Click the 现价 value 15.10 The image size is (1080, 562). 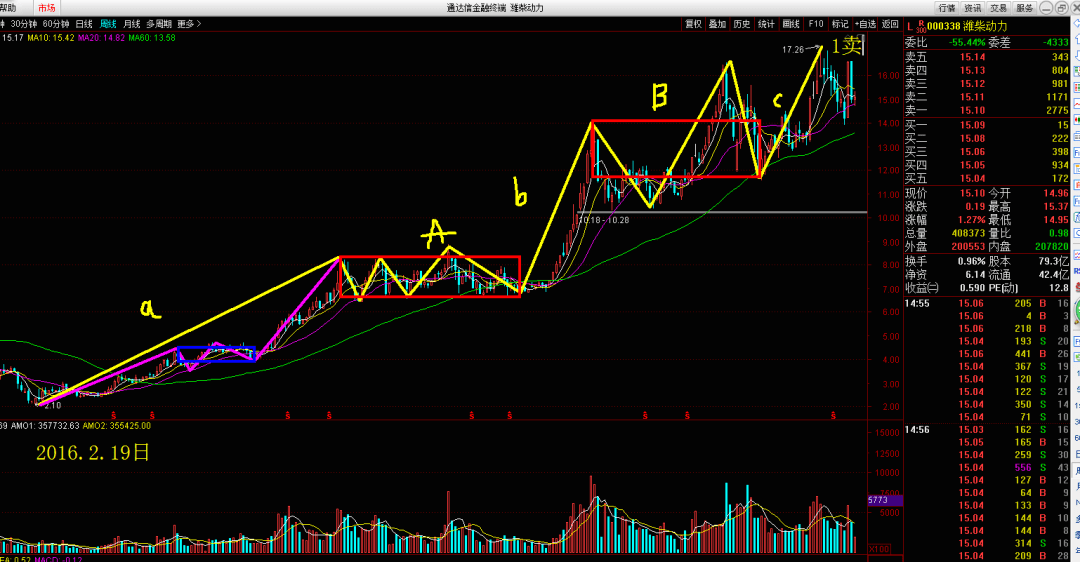click(973, 194)
